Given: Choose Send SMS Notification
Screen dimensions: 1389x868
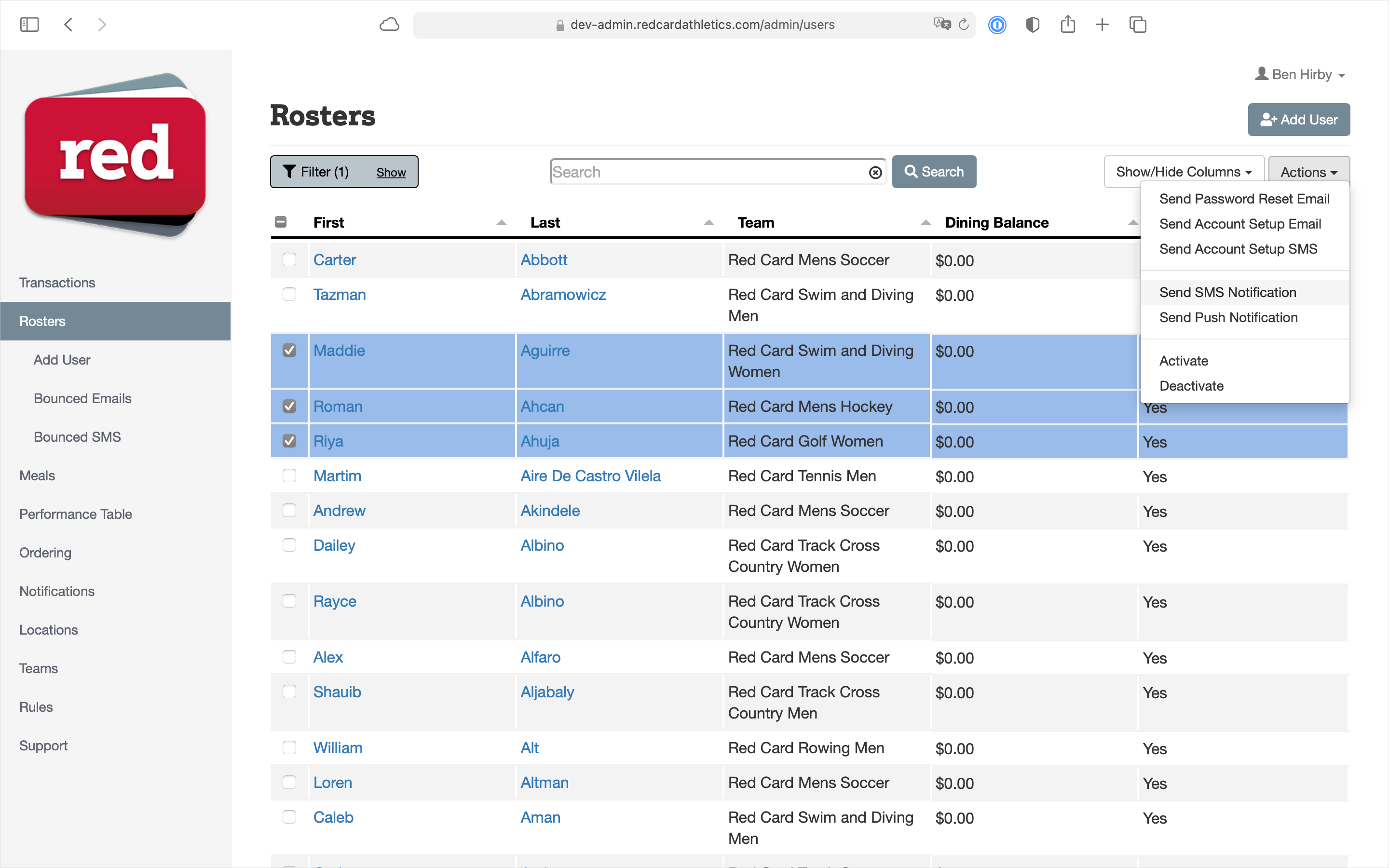Looking at the screenshot, I should coord(1244,292).
